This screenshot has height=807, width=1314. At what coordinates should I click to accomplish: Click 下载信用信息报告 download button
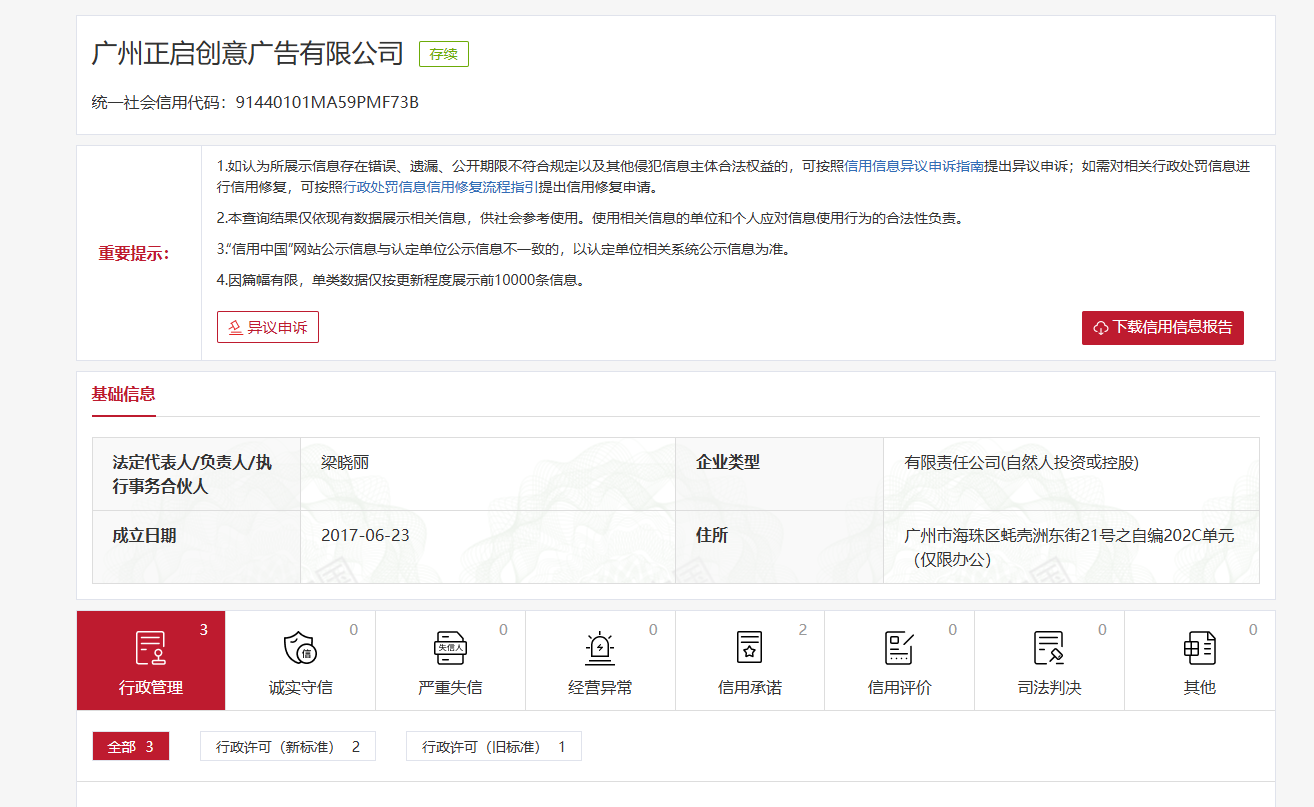click(x=1162, y=328)
